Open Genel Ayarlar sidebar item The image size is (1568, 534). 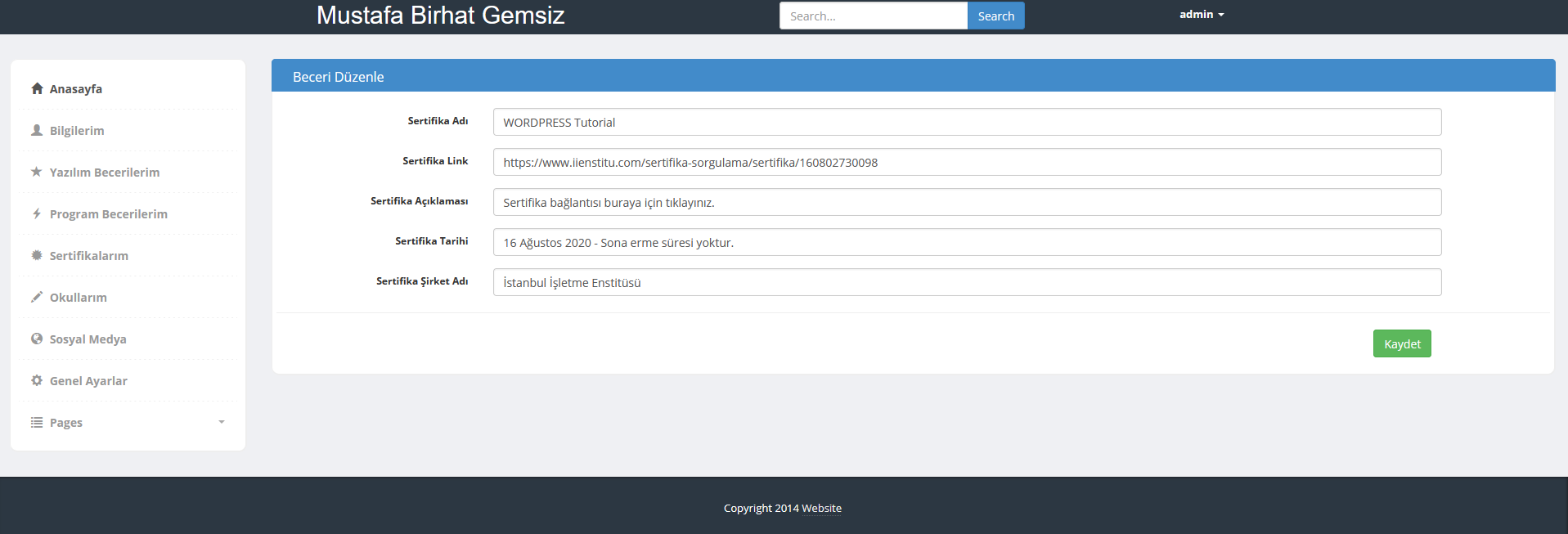pyautogui.click(x=88, y=381)
